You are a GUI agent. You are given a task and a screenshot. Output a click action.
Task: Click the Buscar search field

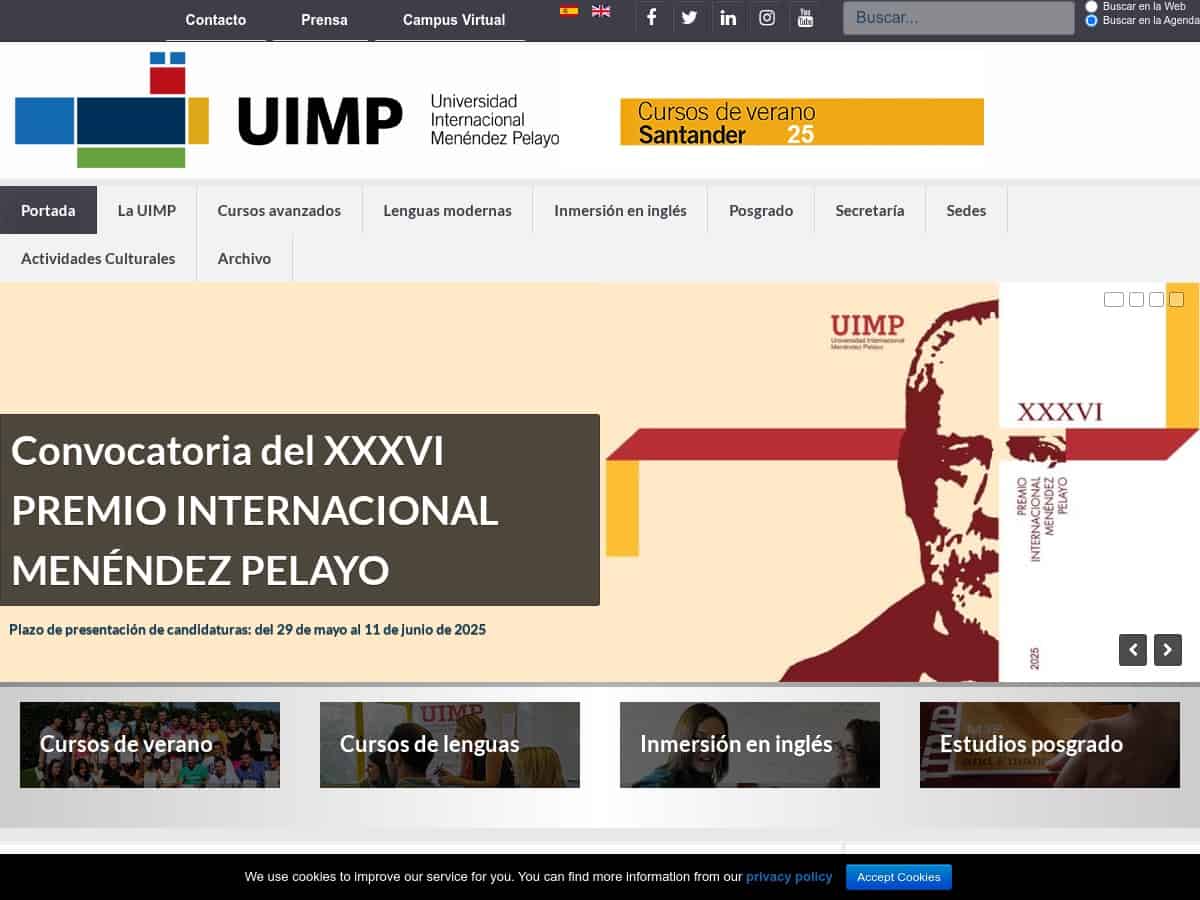coord(959,18)
